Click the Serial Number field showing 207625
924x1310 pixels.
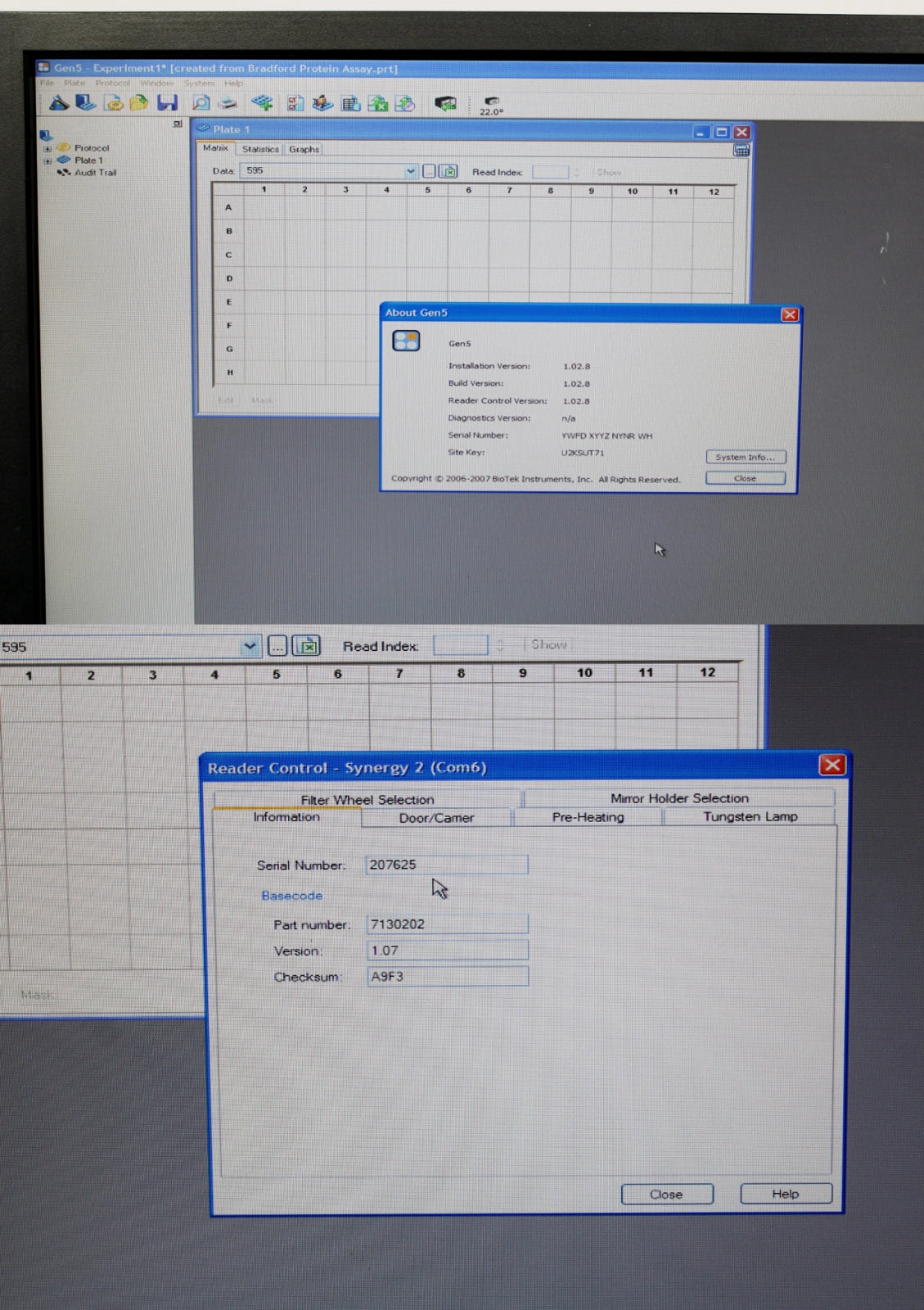click(x=446, y=865)
